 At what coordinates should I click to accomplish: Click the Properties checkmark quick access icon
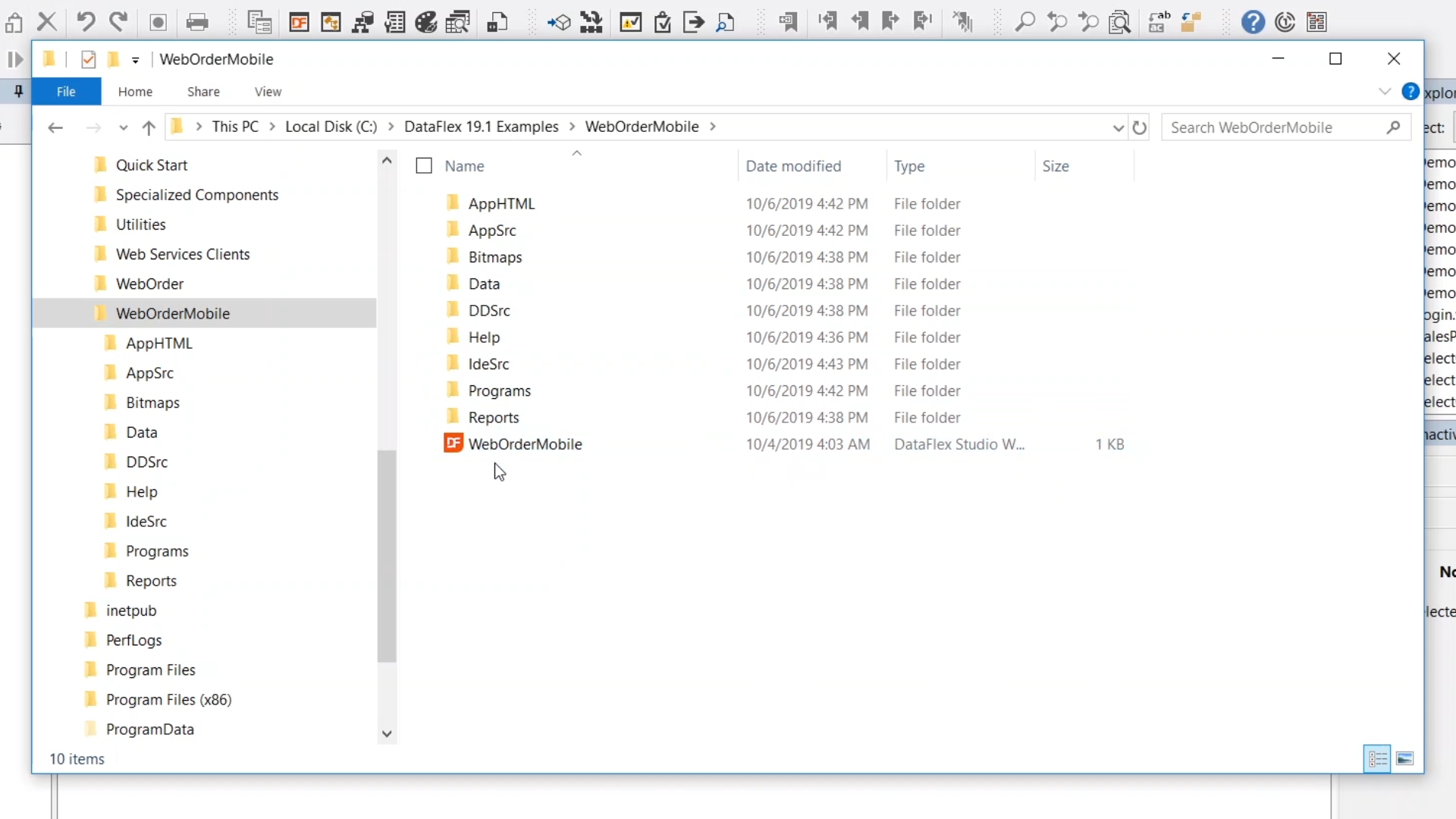pyautogui.click(x=88, y=59)
